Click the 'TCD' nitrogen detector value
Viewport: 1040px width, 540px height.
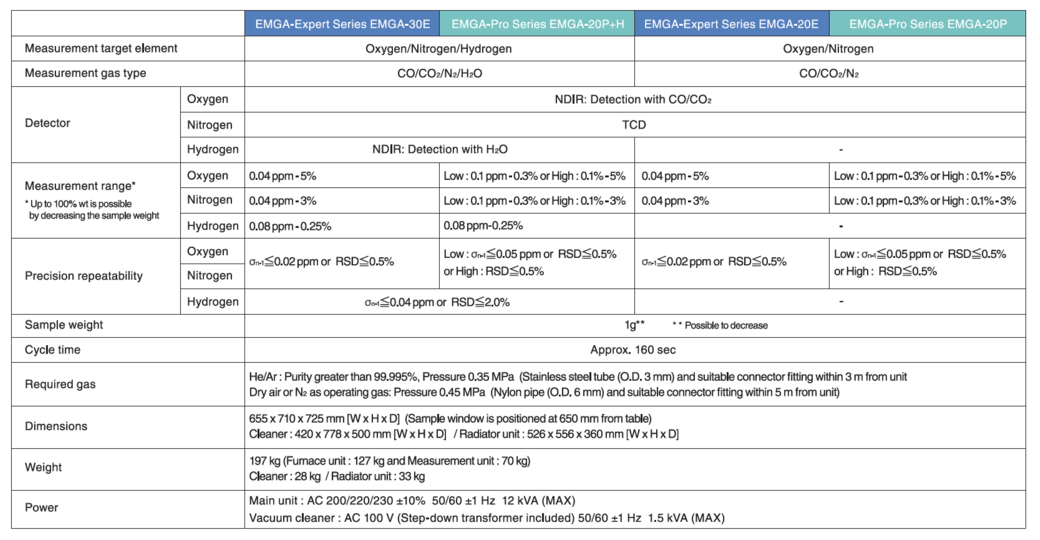coord(633,125)
